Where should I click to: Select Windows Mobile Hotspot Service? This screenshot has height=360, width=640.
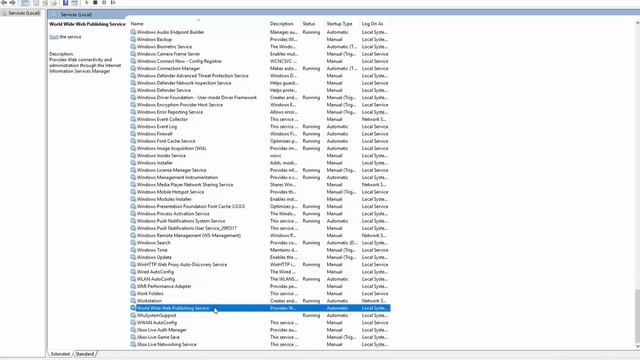(260, 192)
